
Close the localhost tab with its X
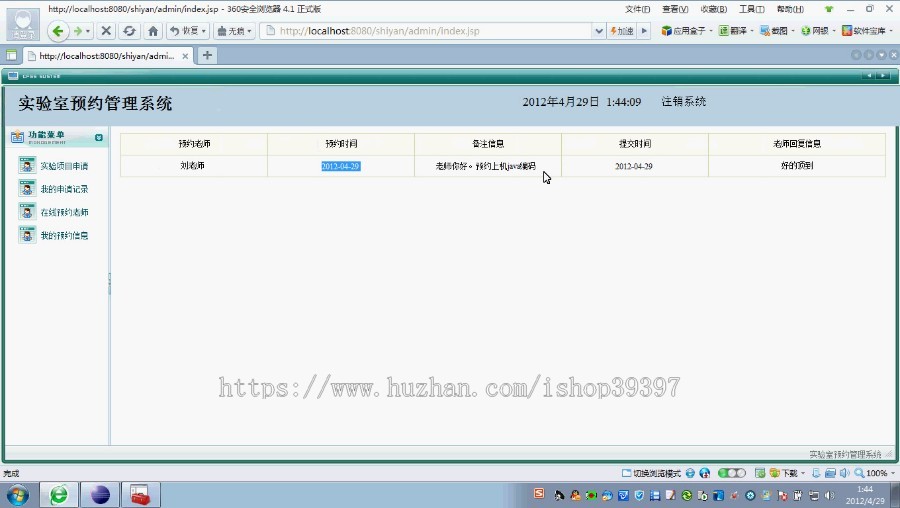[x=185, y=56]
